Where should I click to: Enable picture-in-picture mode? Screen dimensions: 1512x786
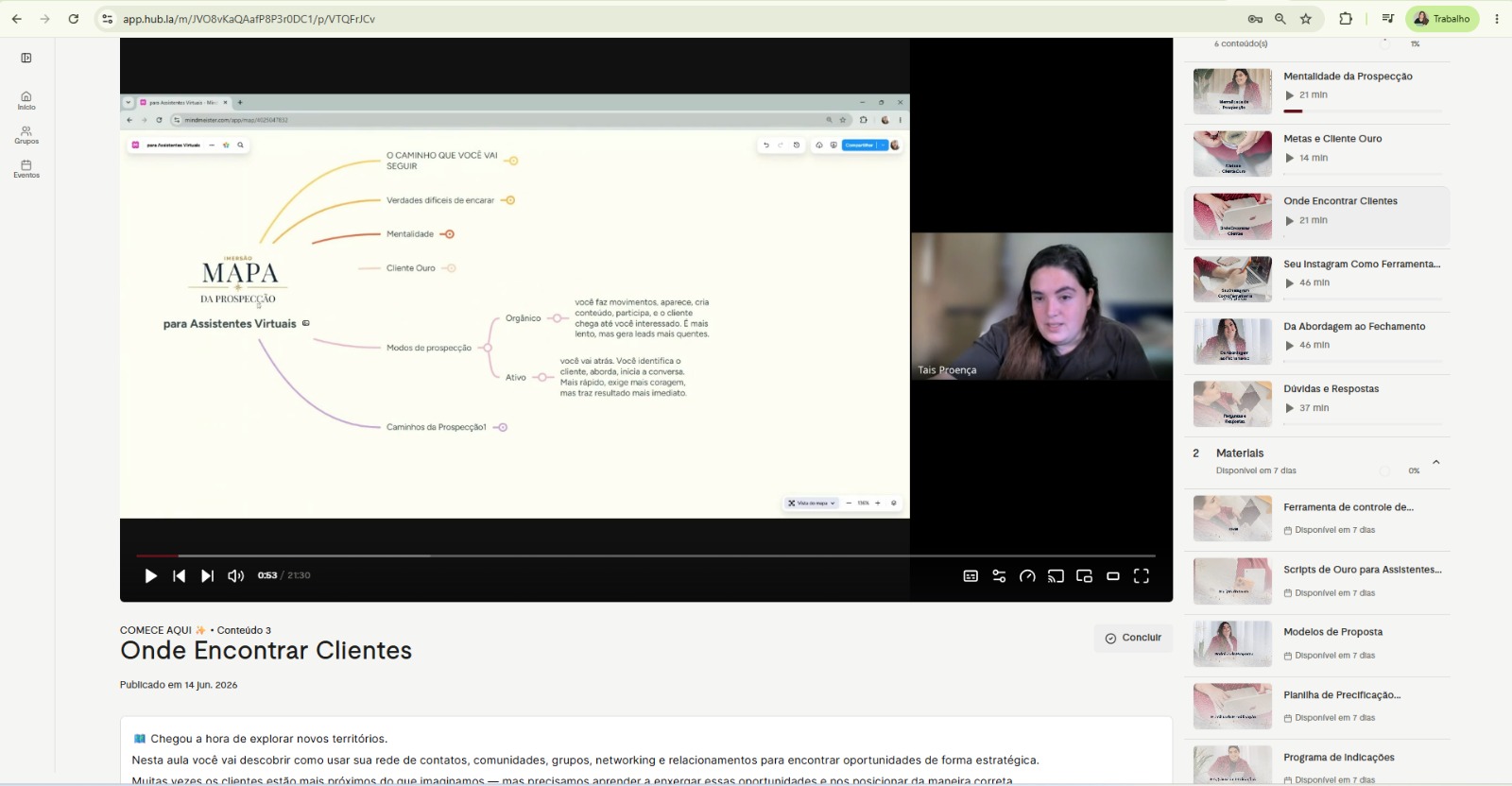(x=1084, y=576)
